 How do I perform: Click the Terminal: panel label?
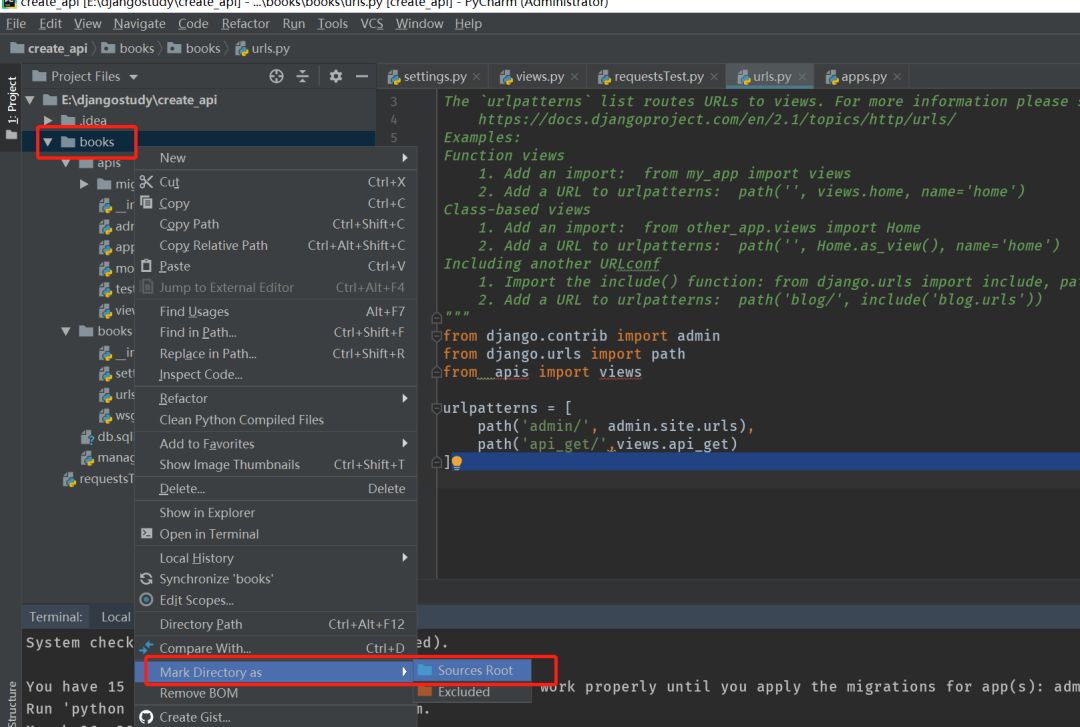pos(56,617)
